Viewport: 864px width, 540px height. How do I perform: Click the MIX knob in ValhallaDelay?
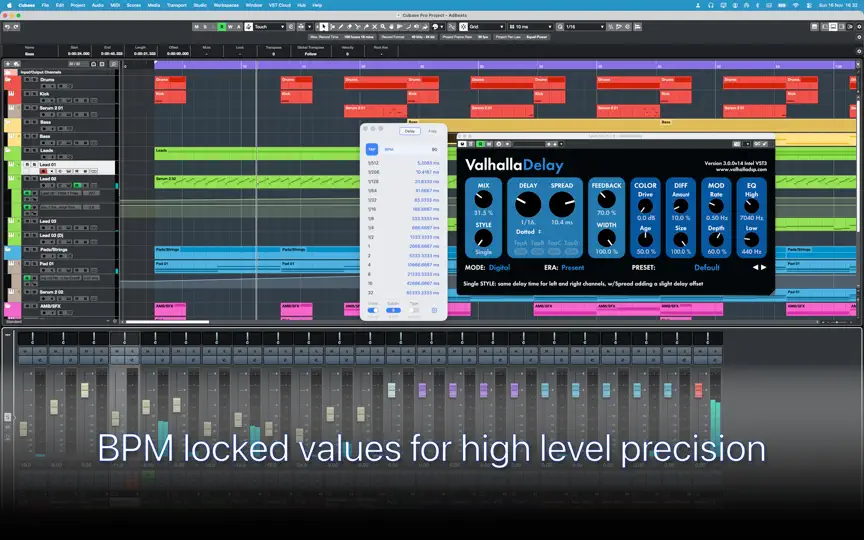point(483,199)
